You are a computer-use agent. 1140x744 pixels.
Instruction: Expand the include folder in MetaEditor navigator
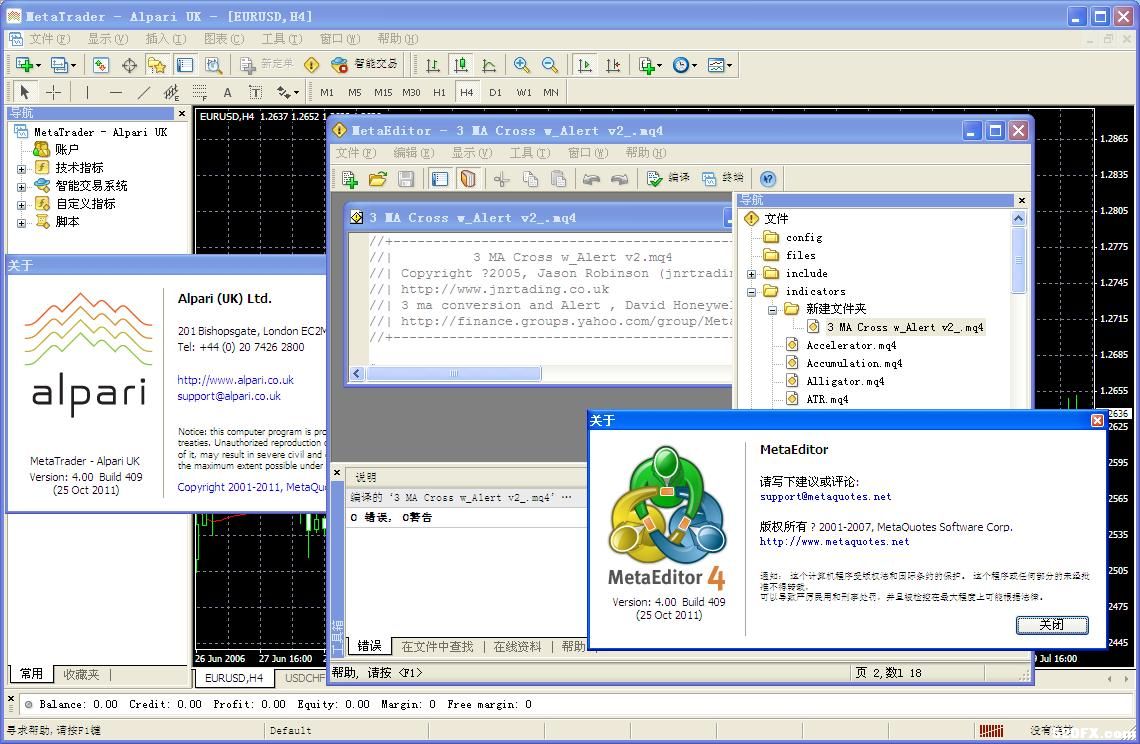[x=751, y=274]
